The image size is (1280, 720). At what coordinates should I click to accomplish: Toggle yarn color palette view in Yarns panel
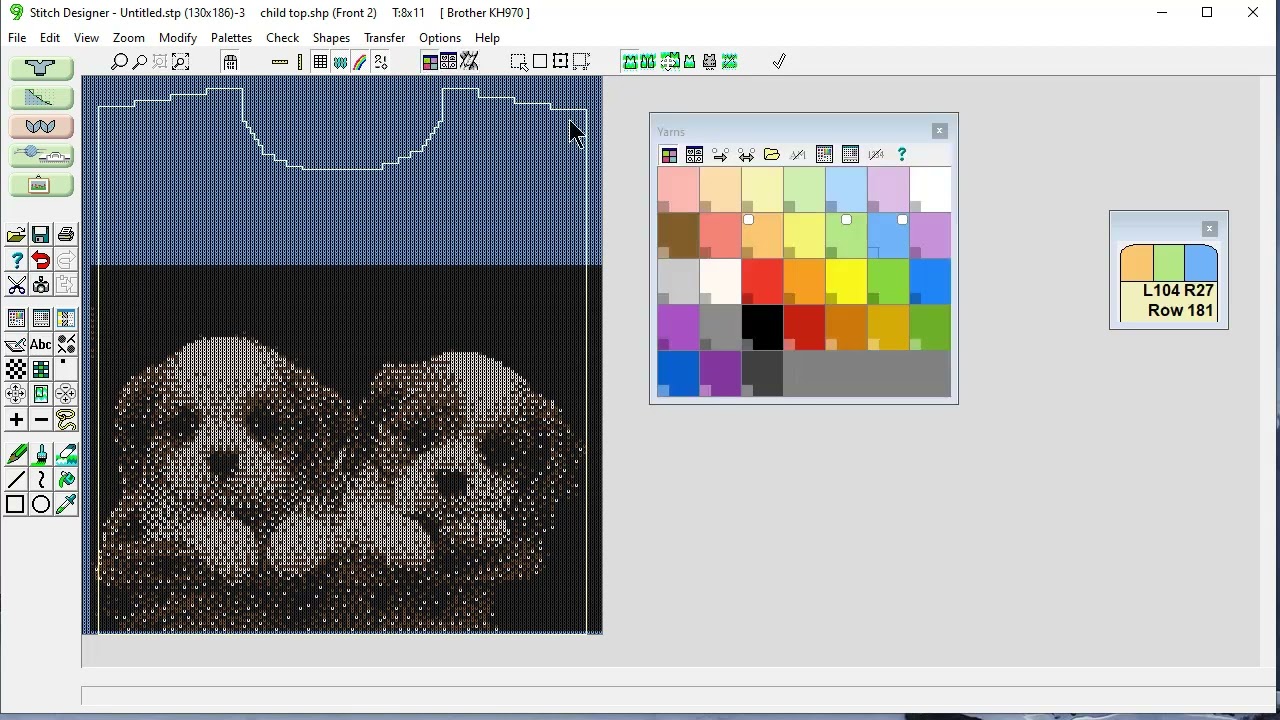(x=669, y=155)
